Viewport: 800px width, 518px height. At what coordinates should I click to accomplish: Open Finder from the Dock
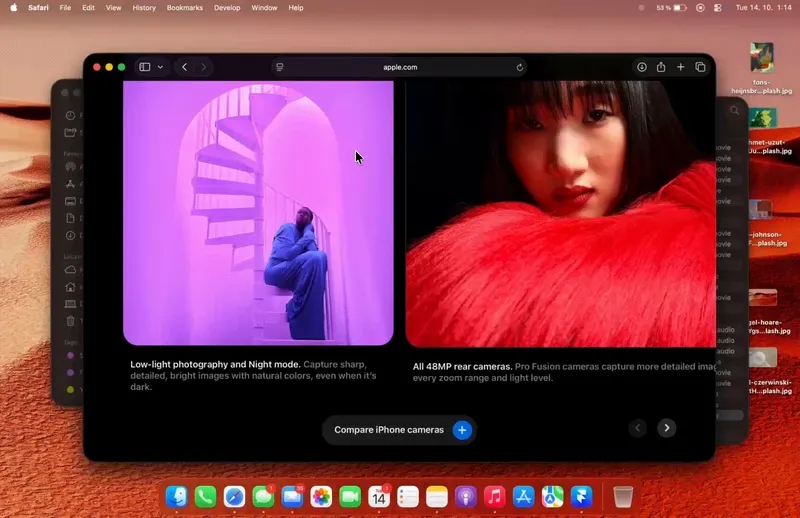(177, 497)
